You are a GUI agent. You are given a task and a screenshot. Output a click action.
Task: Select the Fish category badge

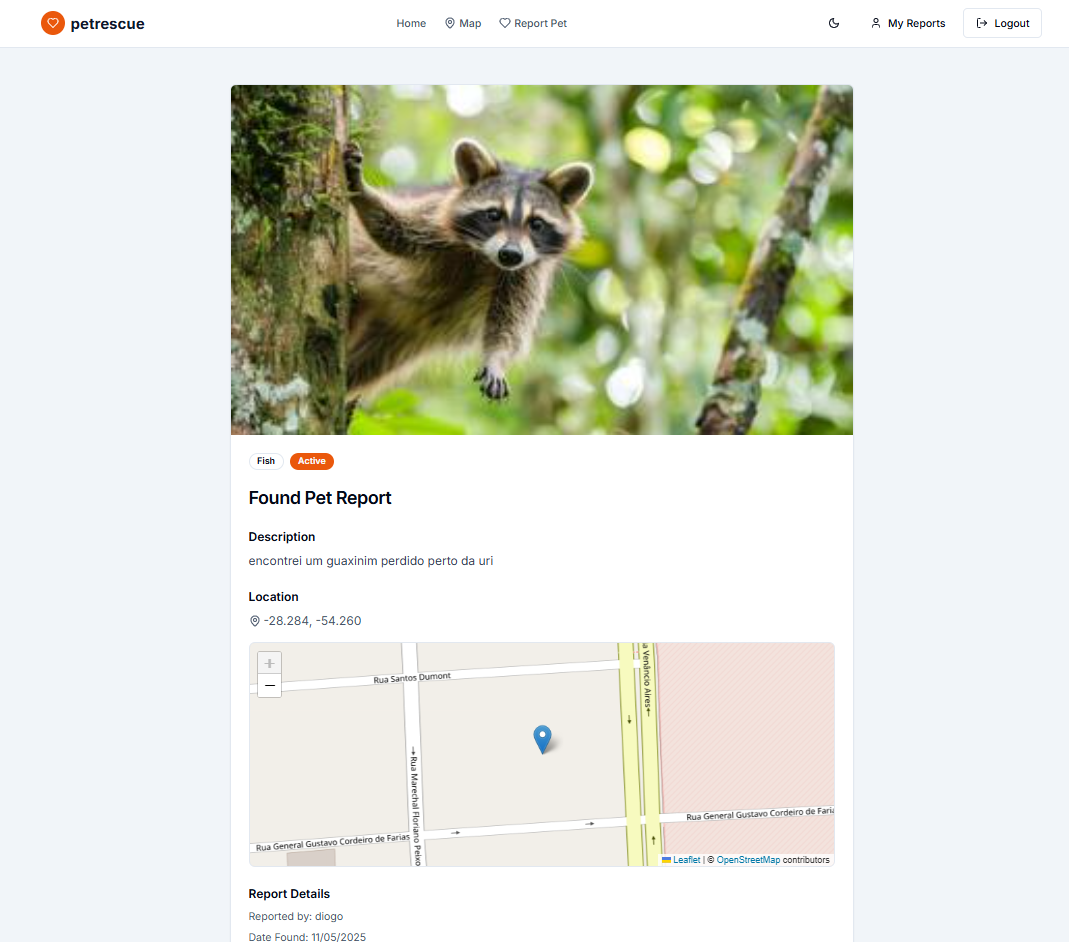[266, 461]
